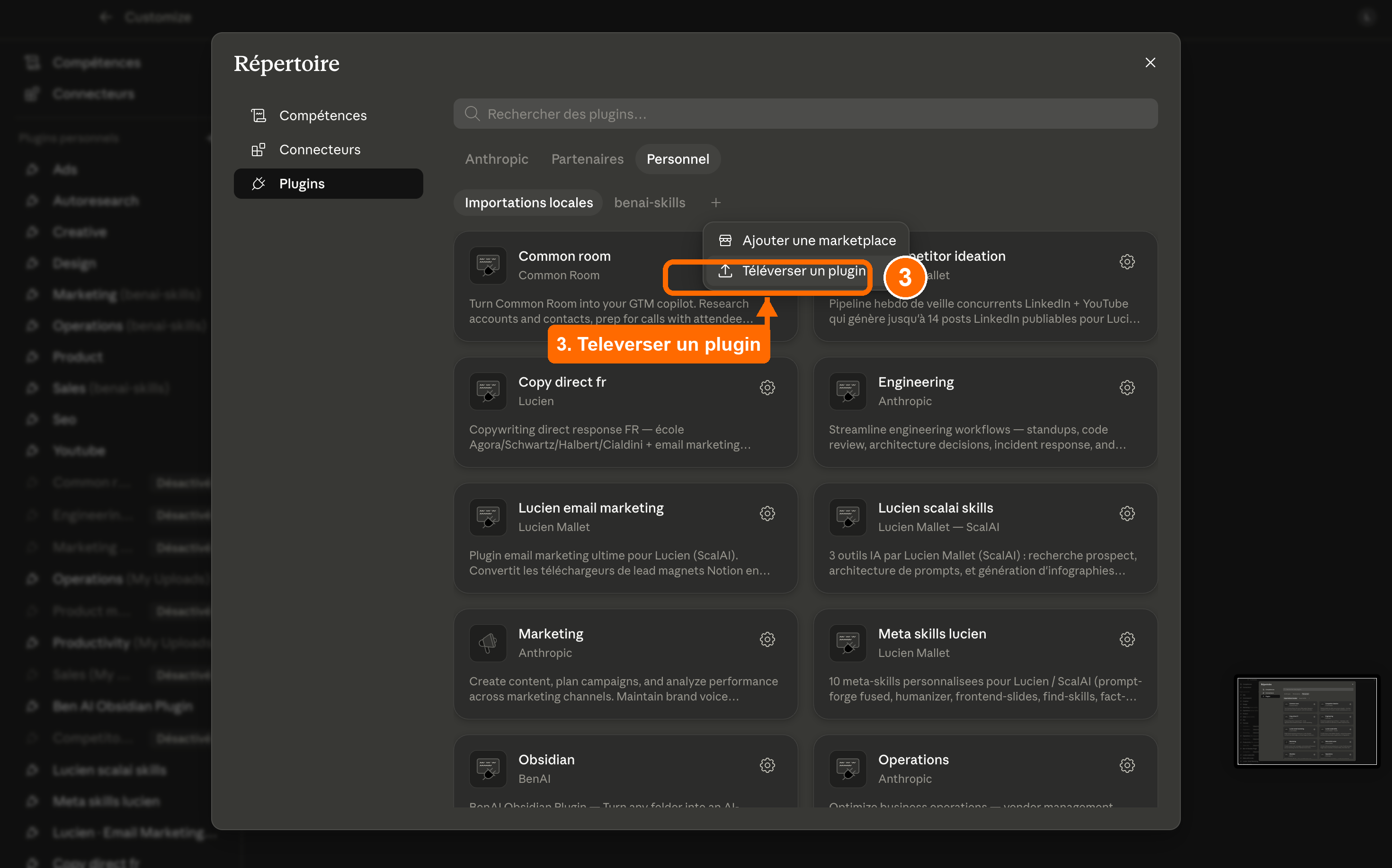Click the plus button next to benai-skills
The width and height of the screenshot is (1392, 868).
click(715, 203)
